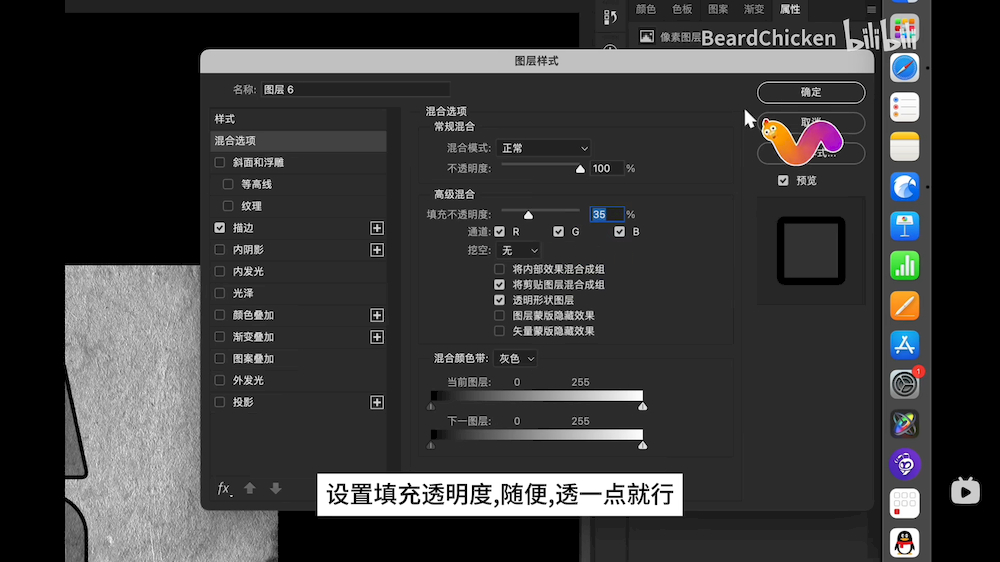
Task: Uncheck 透明形状图层
Action: [x=499, y=300]
